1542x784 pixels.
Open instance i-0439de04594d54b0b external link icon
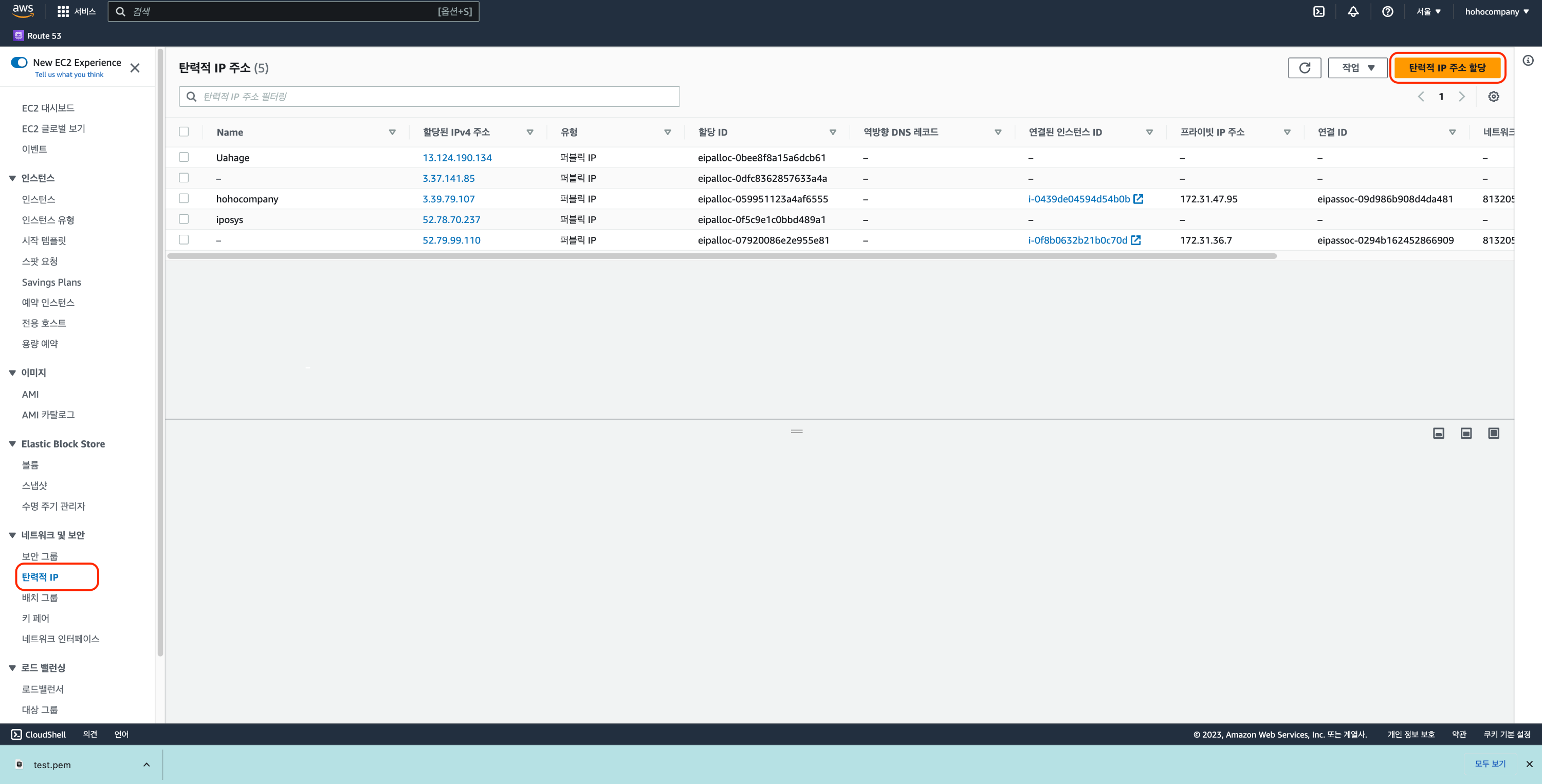[x=1139, y=199]
